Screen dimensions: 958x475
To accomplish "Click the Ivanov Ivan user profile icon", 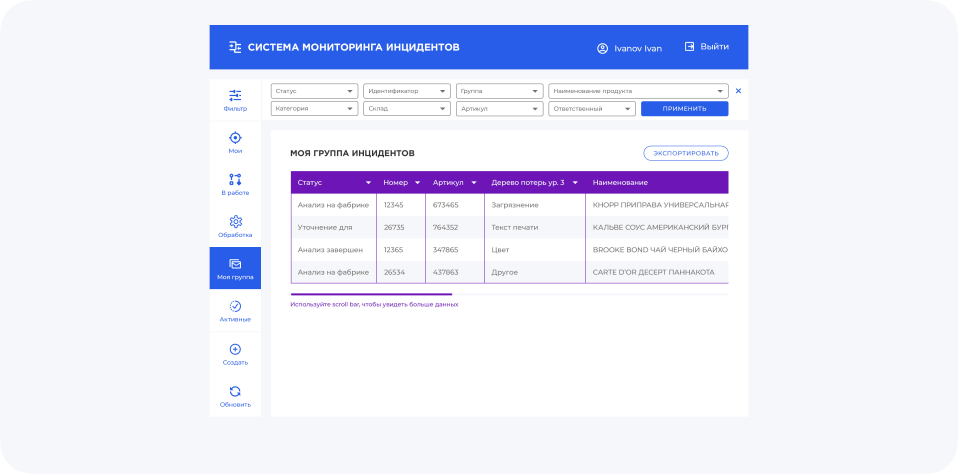I will click(x=602, y=48).
